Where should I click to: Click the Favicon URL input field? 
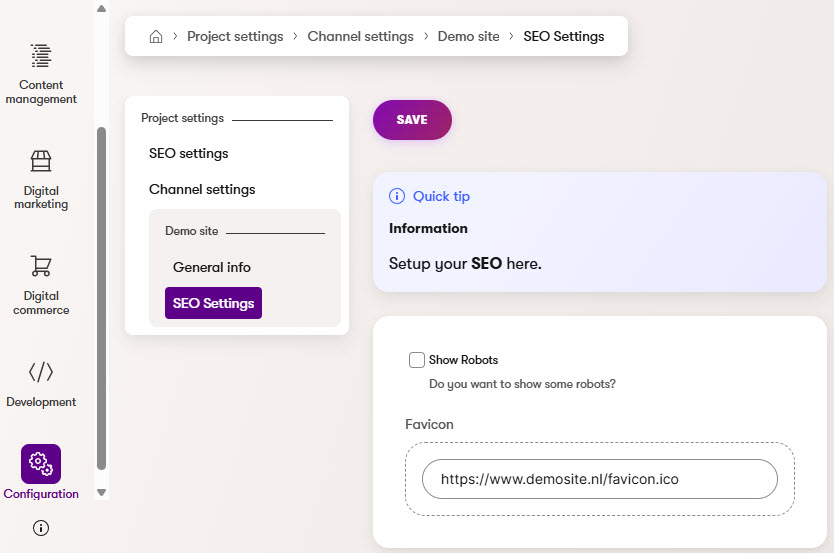click(599, 479)
